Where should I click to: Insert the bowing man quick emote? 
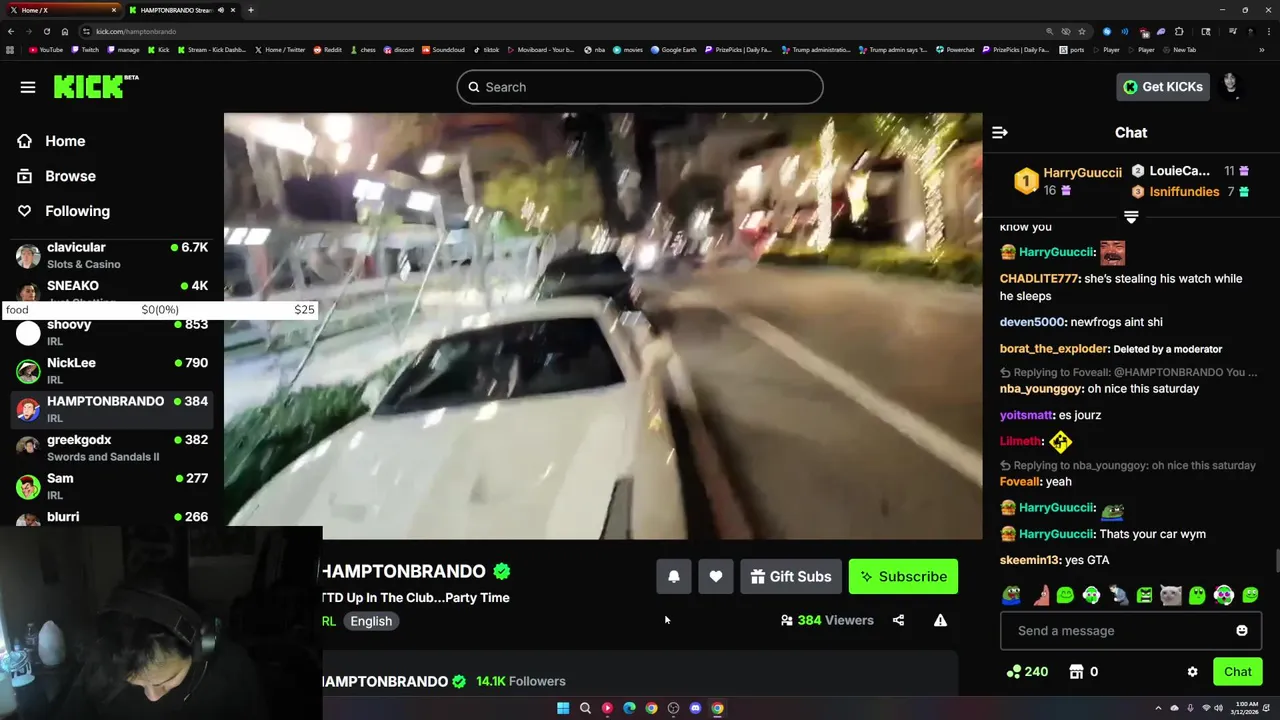coord(1118,596)
